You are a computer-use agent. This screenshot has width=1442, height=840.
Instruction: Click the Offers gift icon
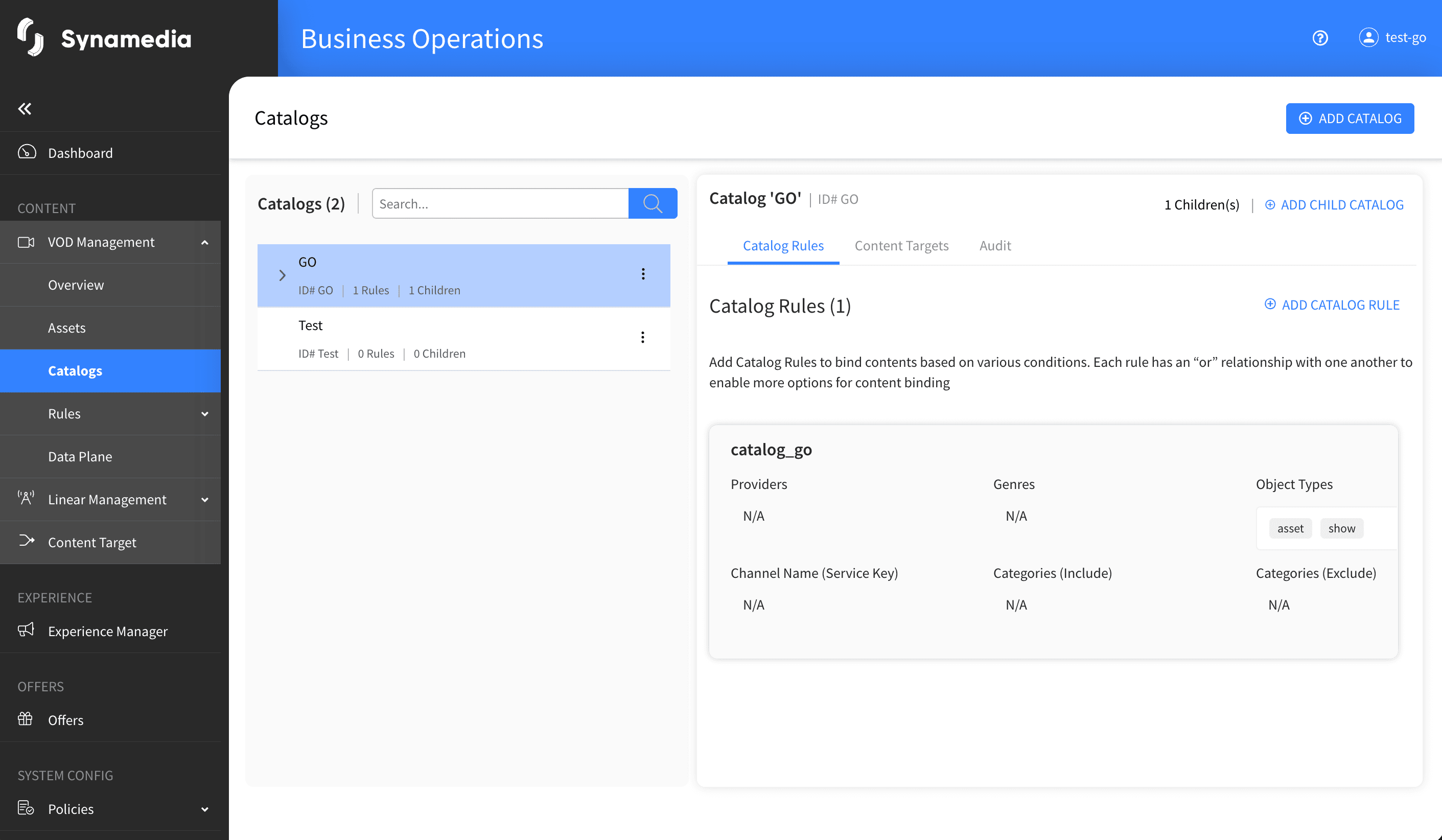[x=25, y=719]
